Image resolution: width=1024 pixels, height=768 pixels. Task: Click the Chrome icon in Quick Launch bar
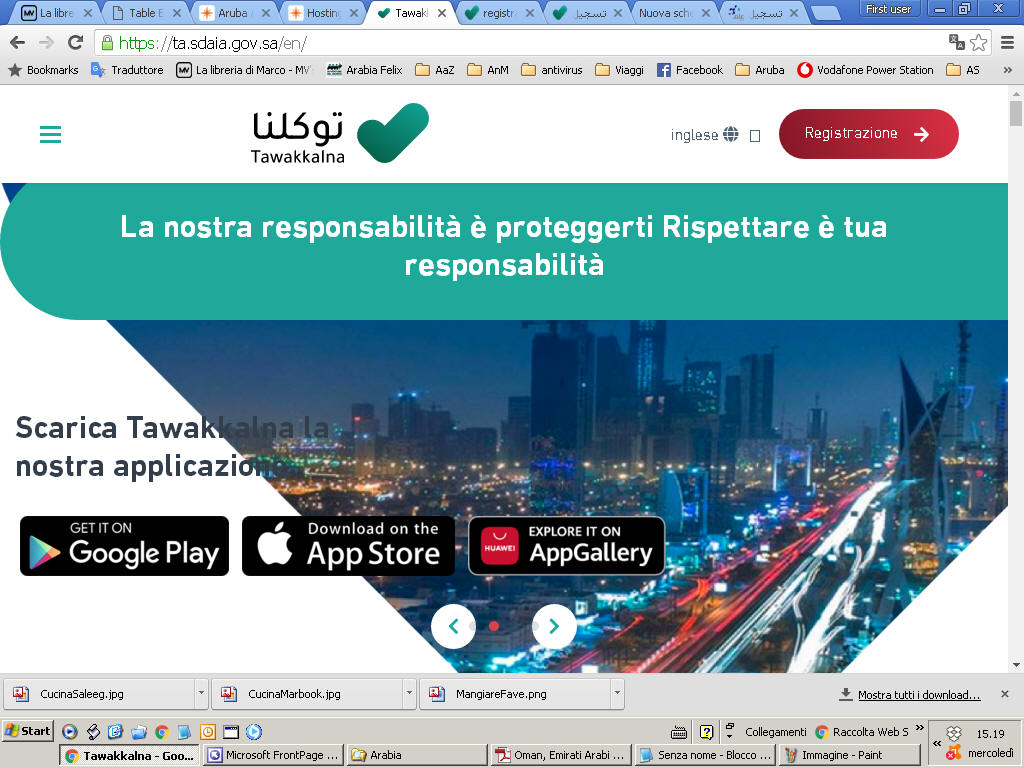pyautogui.click(x=161, y=732)
